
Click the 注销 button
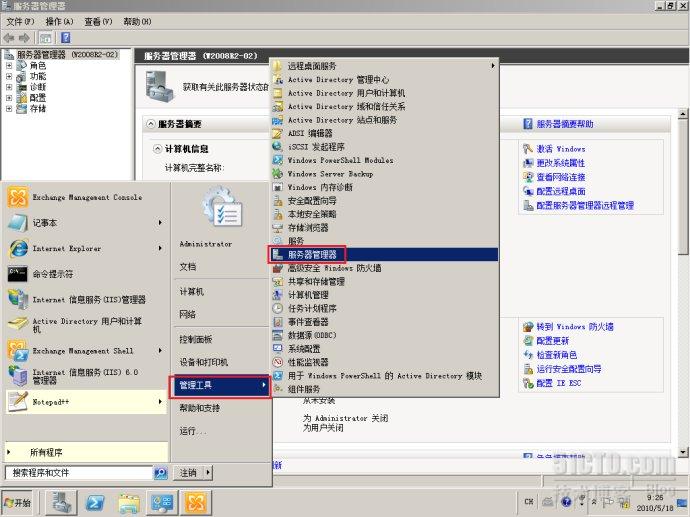188,473
